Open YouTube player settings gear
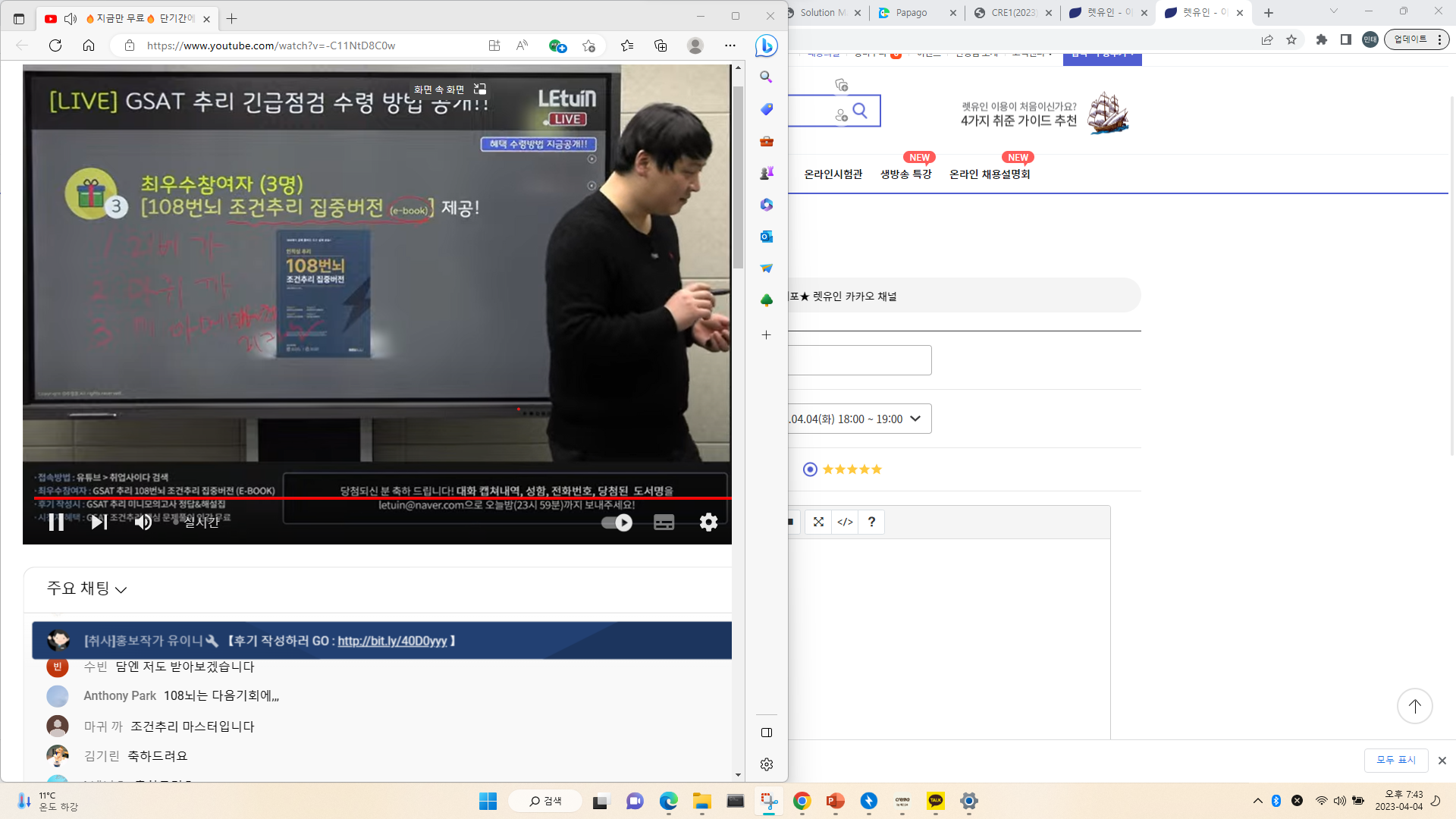This screenshot has width=1456, height=819. (x=708, y=522)
